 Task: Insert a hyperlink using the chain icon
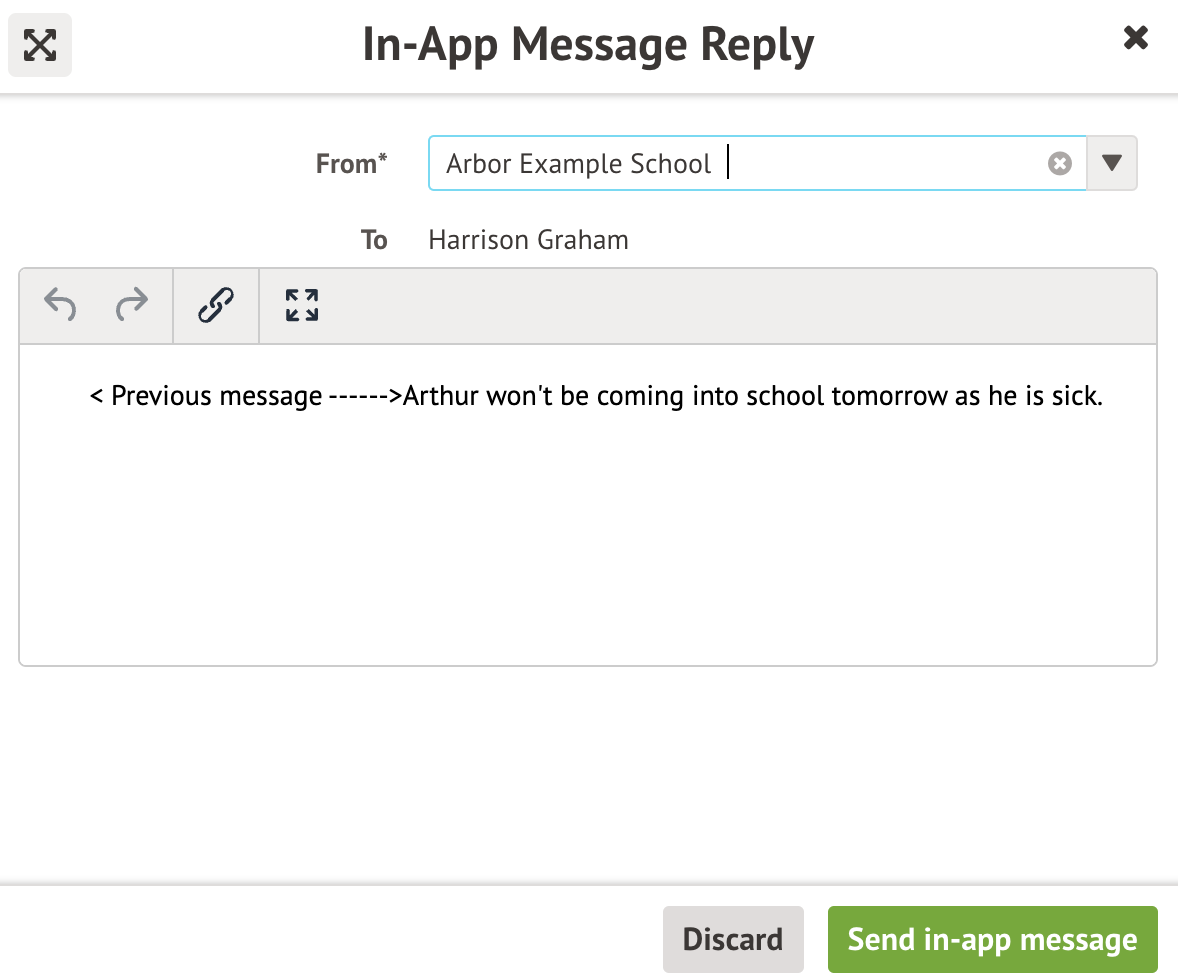(216, 305)
